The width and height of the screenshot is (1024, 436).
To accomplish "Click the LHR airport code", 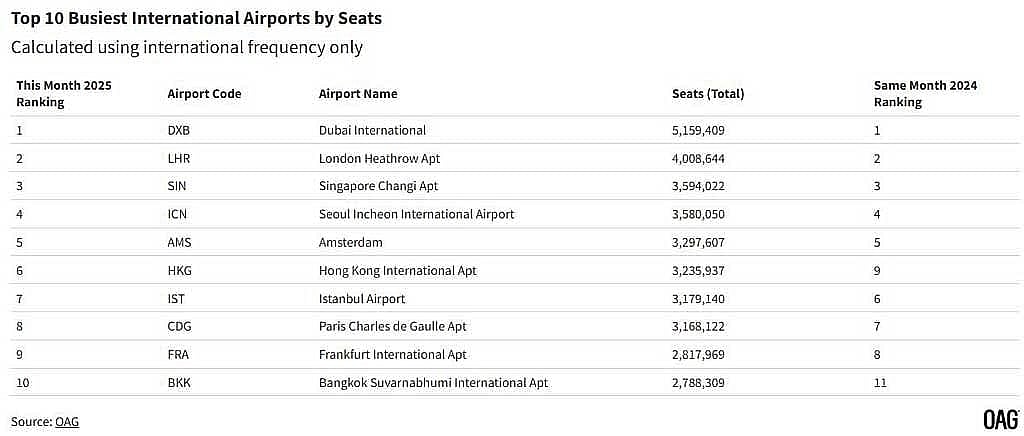I will pos(178,158).
